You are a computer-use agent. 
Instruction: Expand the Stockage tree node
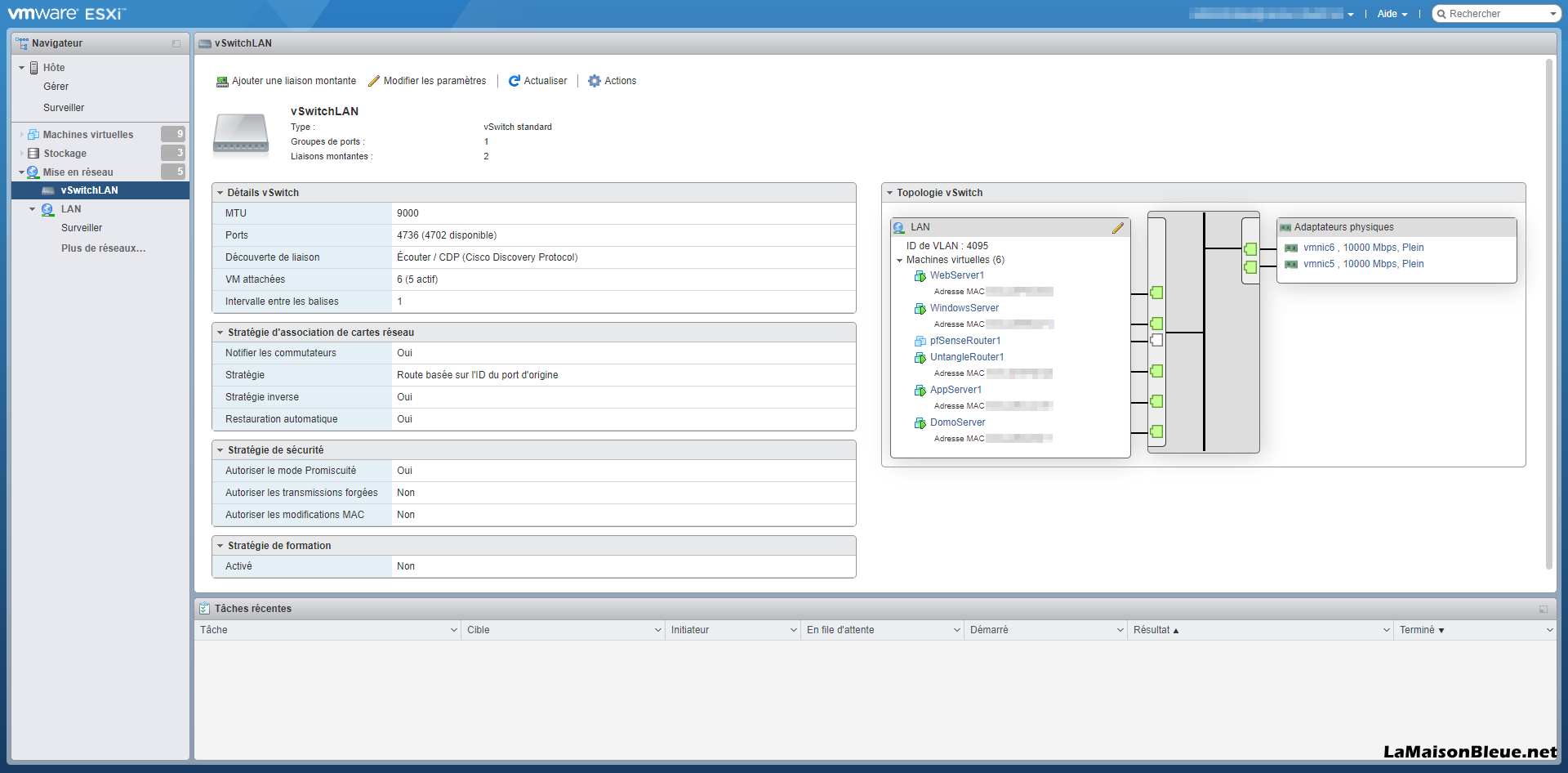point(22,153)
